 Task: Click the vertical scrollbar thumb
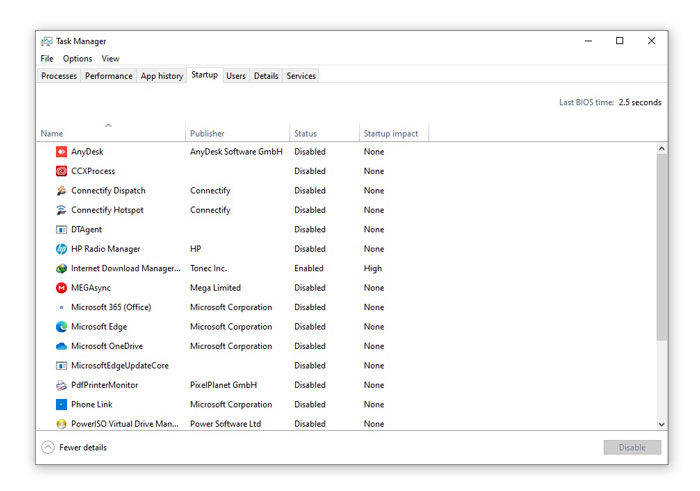click(662, 247)
